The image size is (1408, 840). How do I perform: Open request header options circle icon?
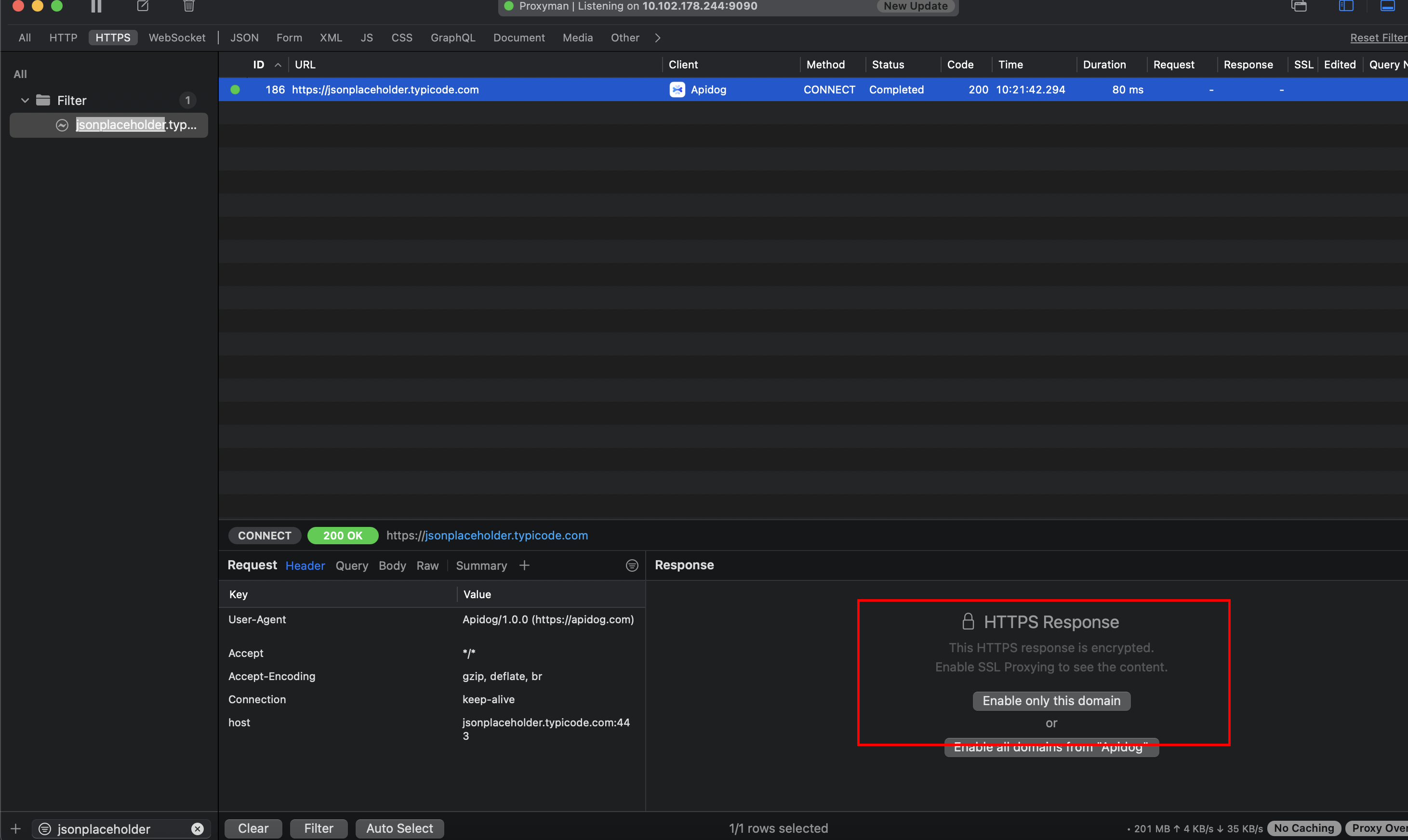632,565
